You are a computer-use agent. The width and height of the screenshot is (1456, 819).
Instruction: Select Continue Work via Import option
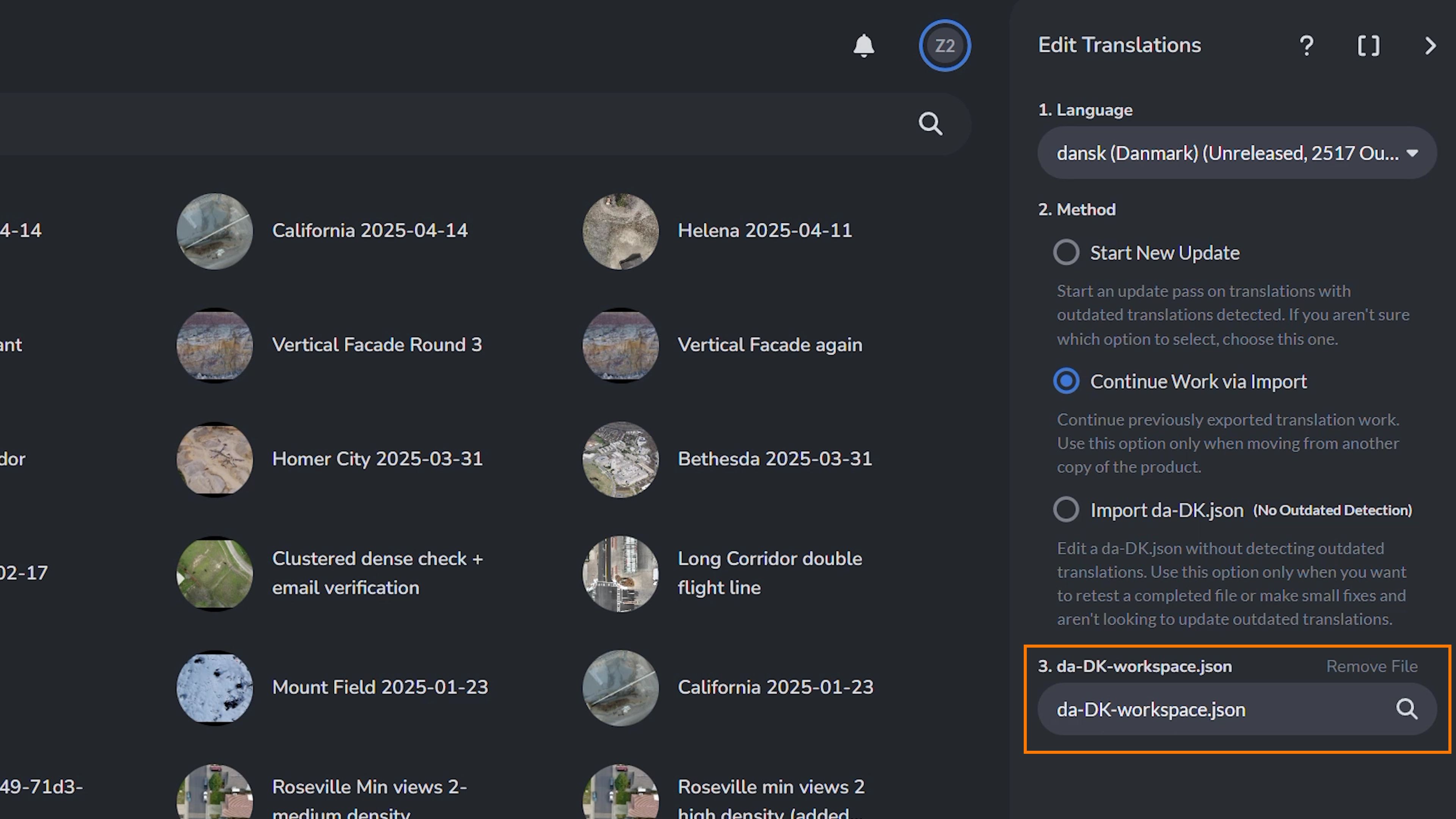(1066, 381)
